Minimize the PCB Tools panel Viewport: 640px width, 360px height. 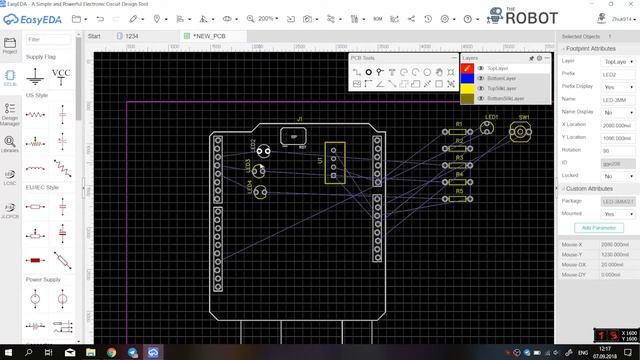coord(454,58)
